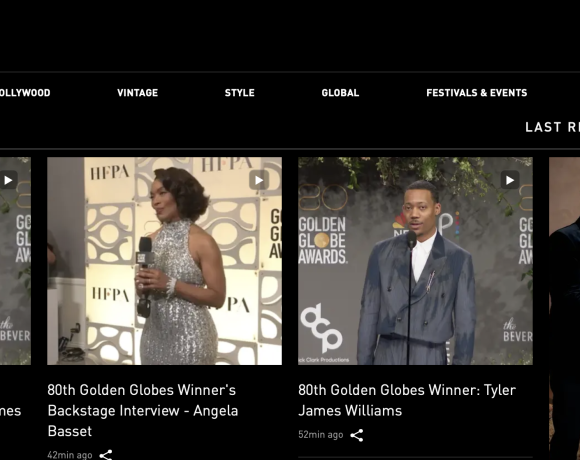Open article '80th Golden Globes Winner: Tyler James Williams'
Viewport: 580px width, 460px height.
tap(407, 400)
